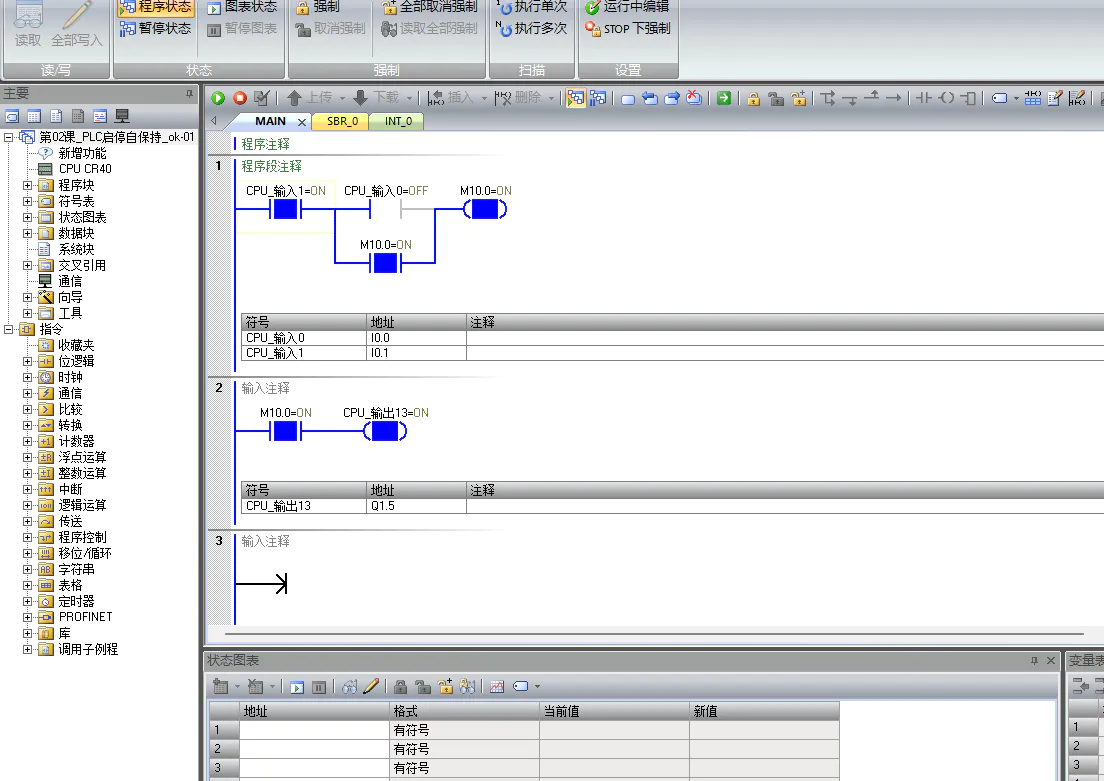Click the 暂停状态 pause status button
1104x781 pixels.
(156, 28)
